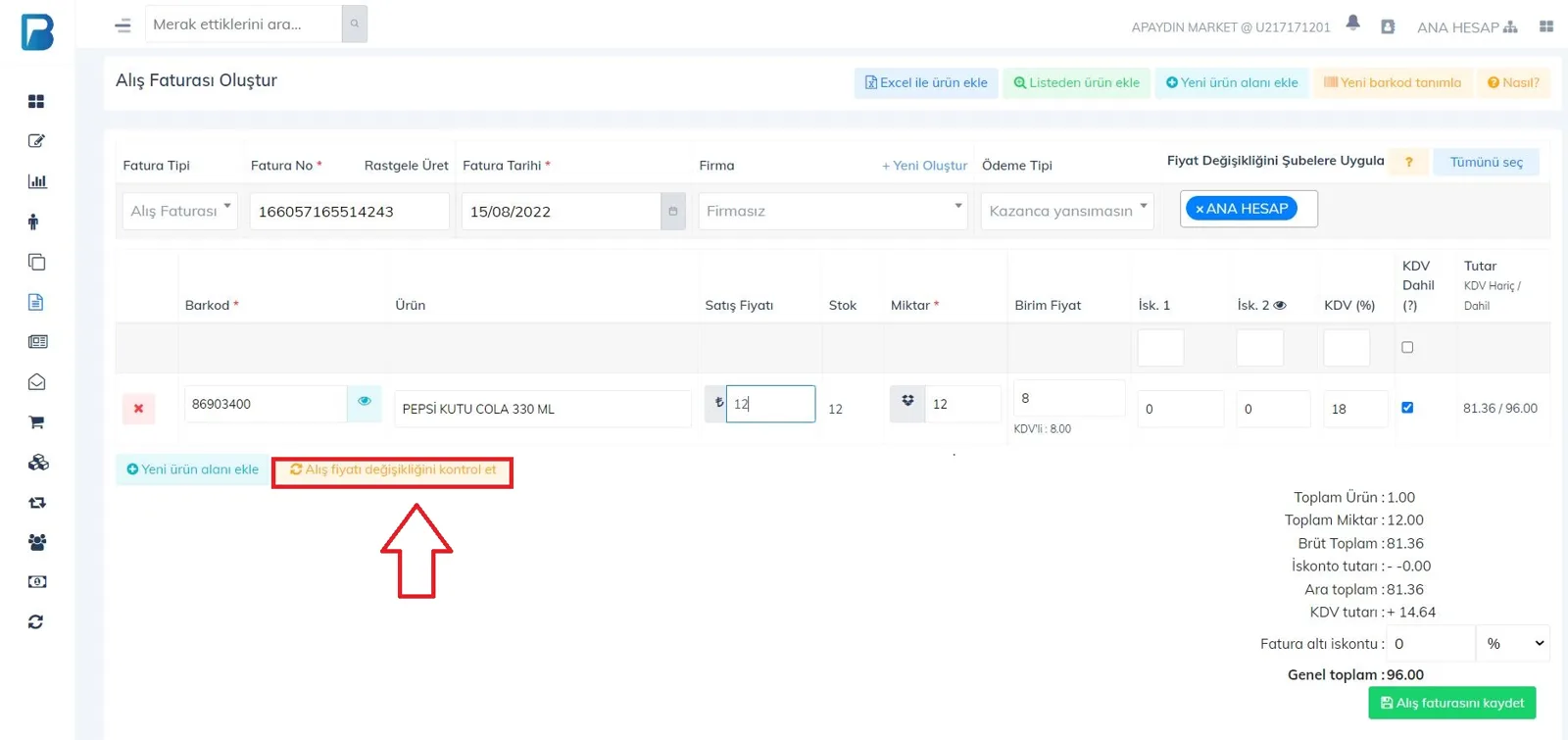Open the Firma Firmasız dropdown
The image size is (1568, 740).
pyautogui.click(x=833, y=211)
